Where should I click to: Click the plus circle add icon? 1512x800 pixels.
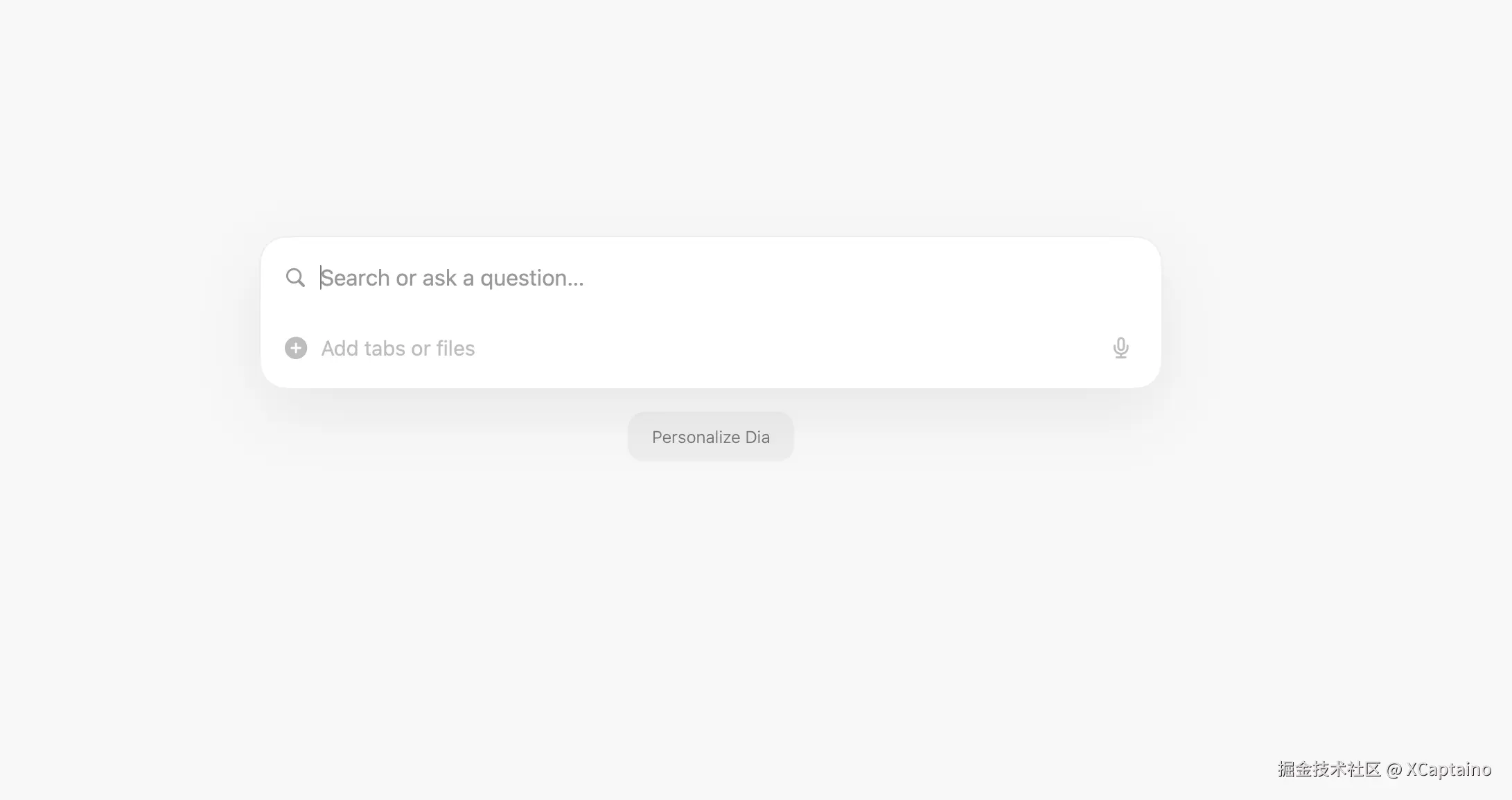click(x=296, y=348)
